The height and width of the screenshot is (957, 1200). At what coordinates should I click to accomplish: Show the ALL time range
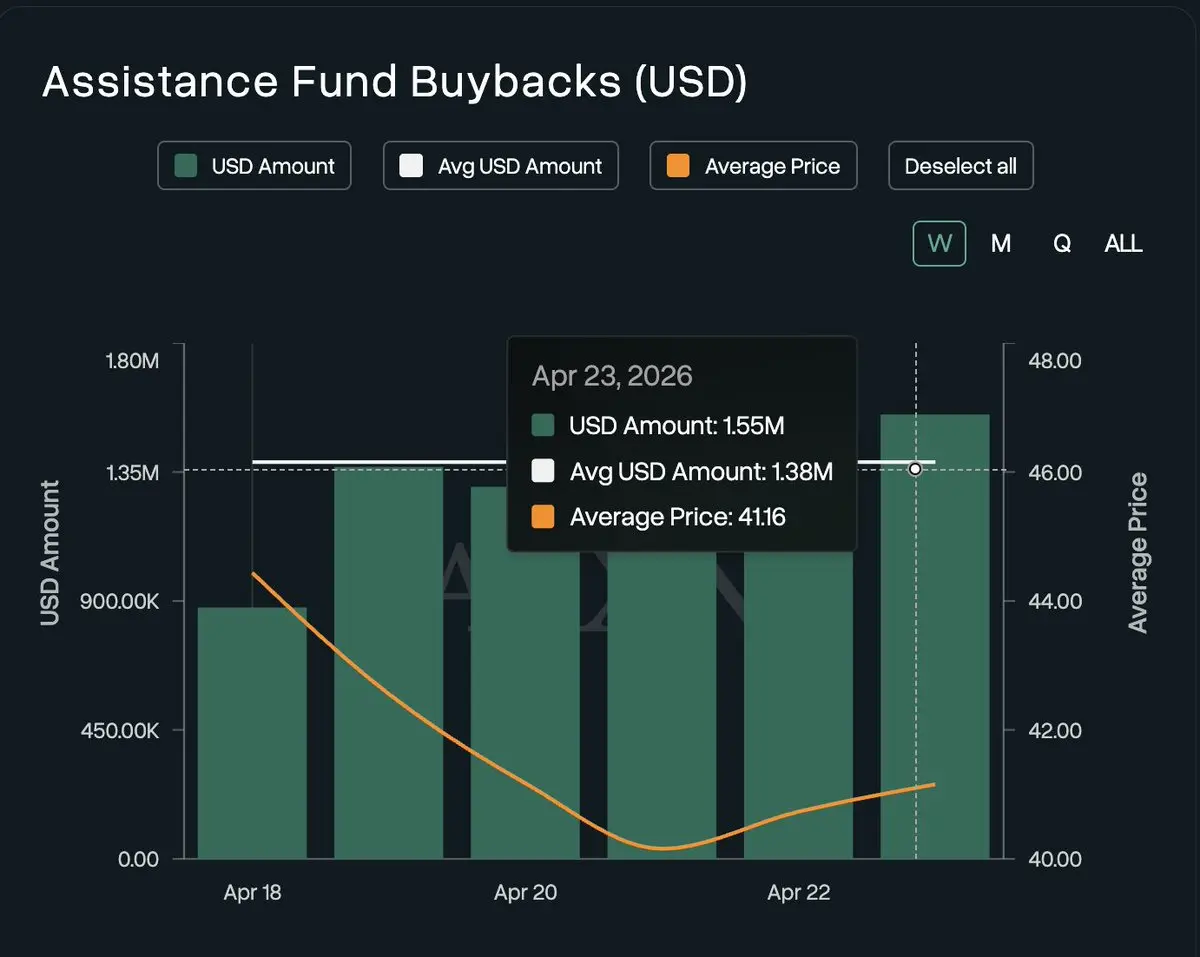point(1123,244)
